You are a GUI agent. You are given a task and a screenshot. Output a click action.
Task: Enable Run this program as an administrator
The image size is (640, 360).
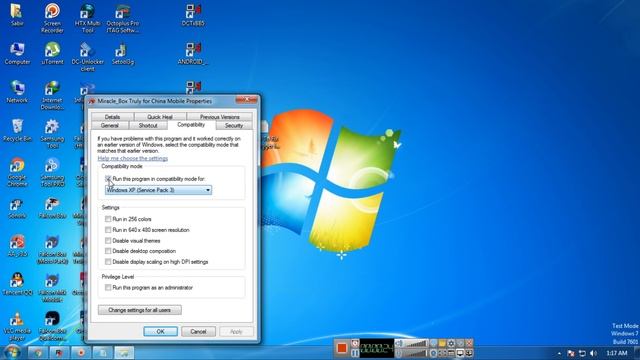coord(108,287)
